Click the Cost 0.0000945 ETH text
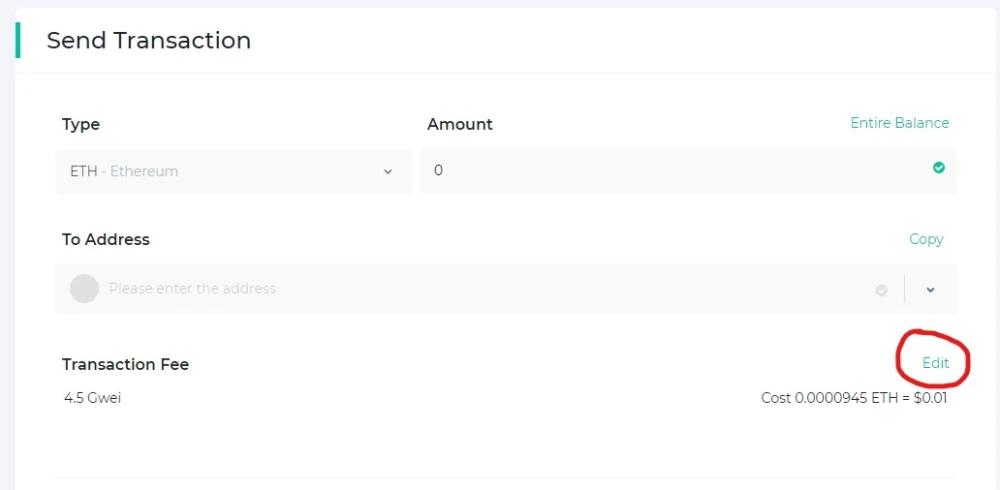The image size is (1000, 490). click(828, 398)
